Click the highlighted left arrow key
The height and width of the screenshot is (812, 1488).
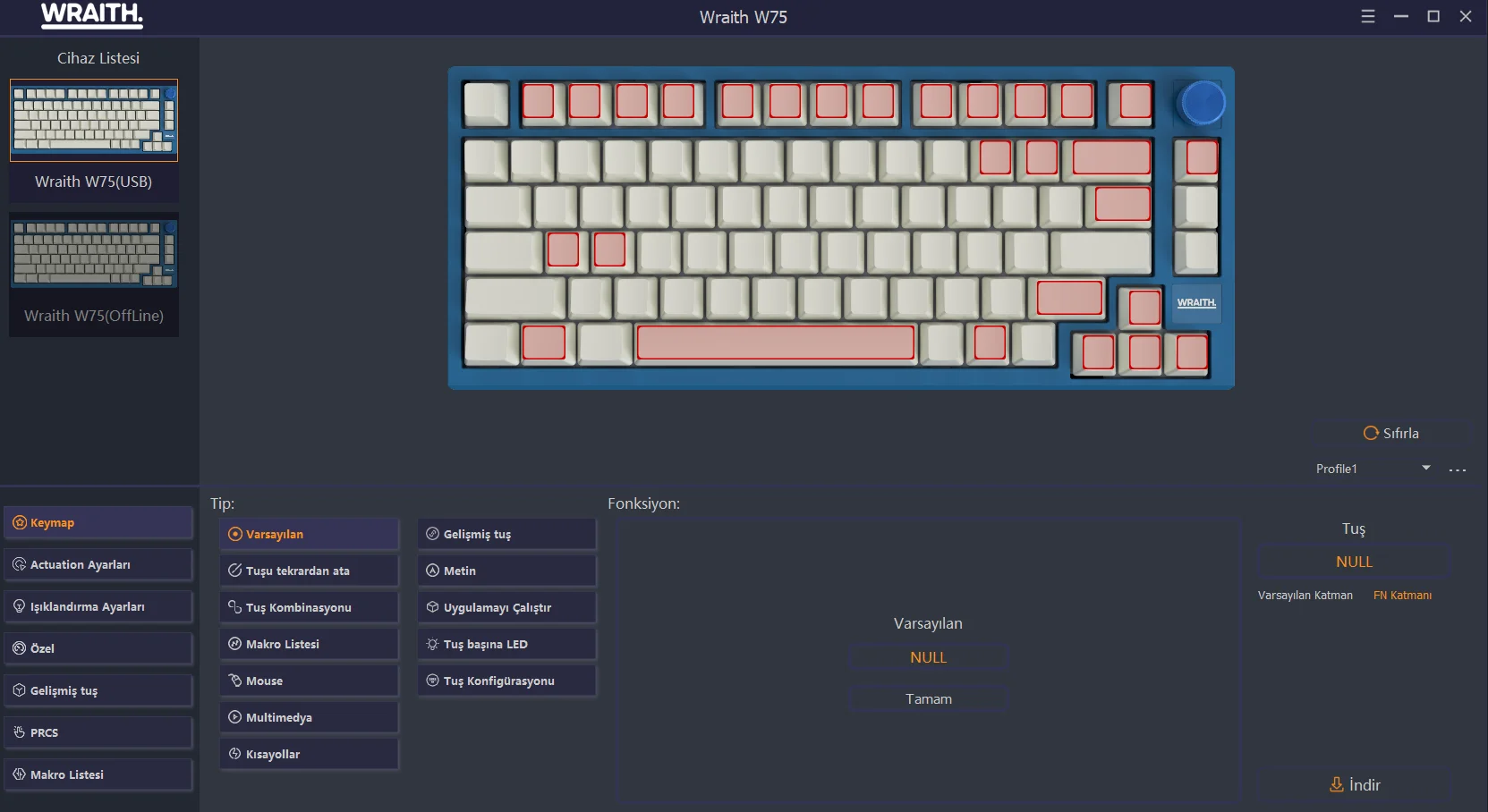coord(1098,351)
